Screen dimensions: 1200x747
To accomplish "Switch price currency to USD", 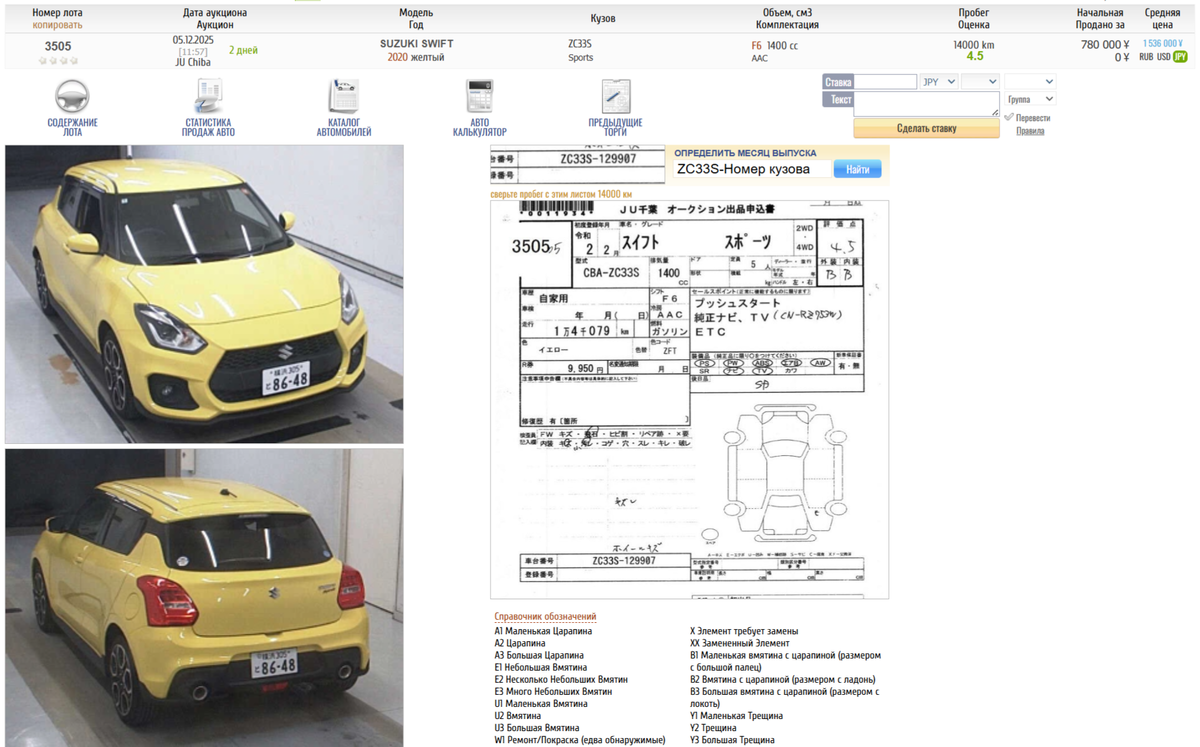I will click(x=1163, y=57).
